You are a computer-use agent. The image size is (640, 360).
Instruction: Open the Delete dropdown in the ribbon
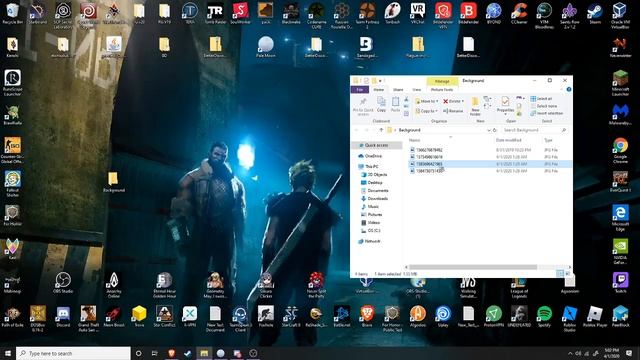point(453,101)
